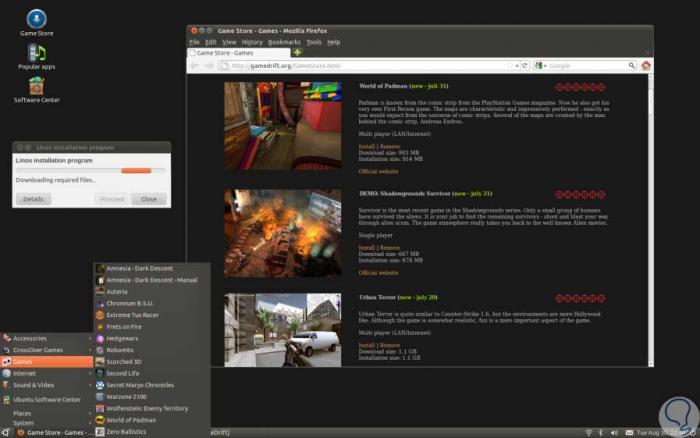Viewport: 700px width, 438px height.
Task: Open the search engine selector dropdown
Action: (540, 66)
